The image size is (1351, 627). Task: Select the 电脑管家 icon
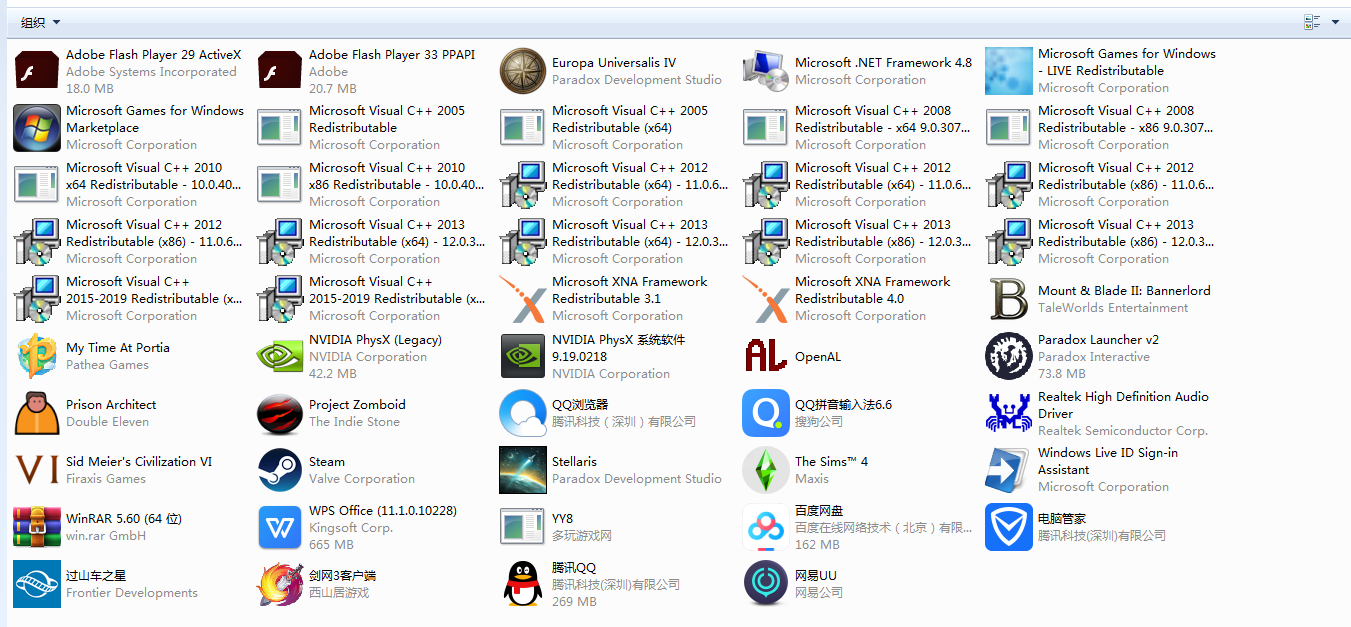(x=1009, y=527)
